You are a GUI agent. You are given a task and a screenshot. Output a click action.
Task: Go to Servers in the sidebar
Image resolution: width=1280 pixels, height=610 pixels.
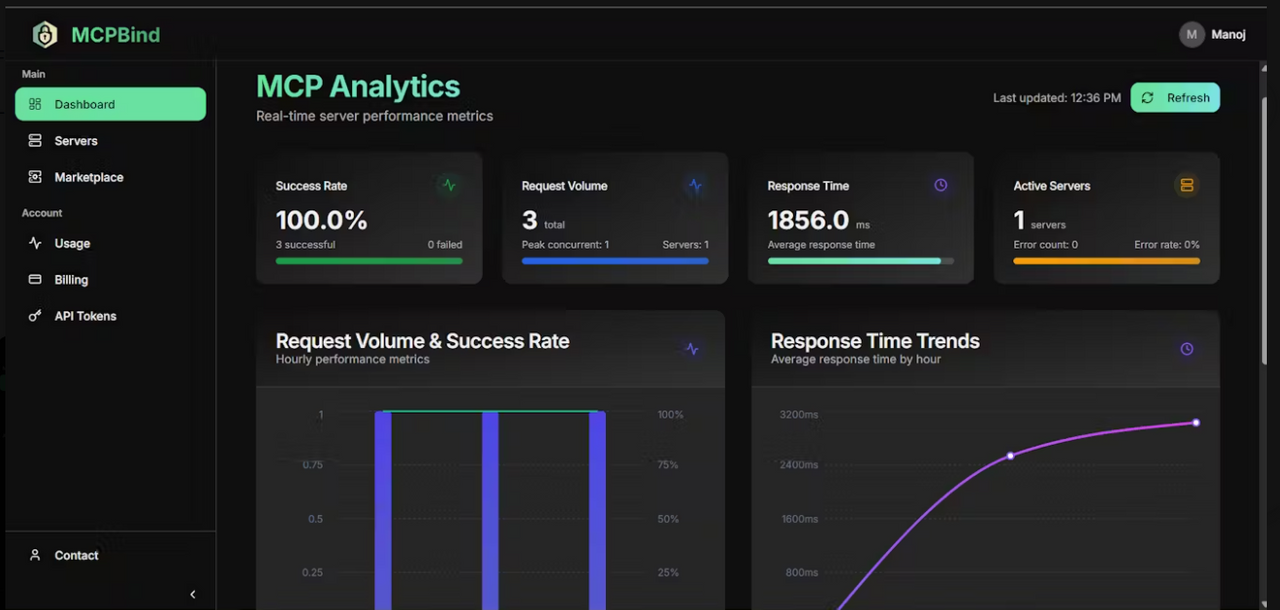pyautogui.click(x=110, y=141)
